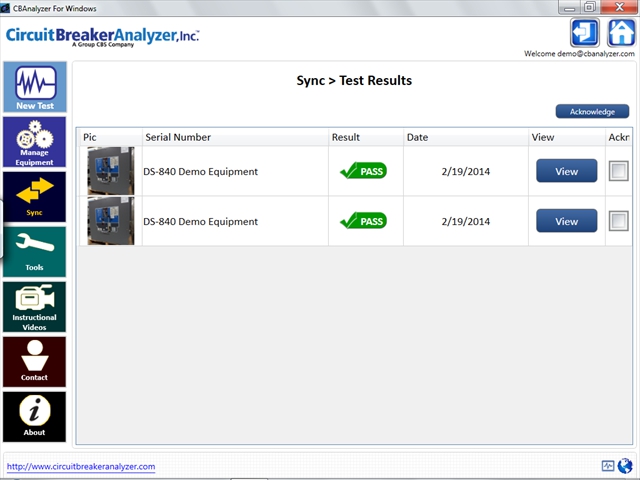The image size is (640, 480).
Task: Click the View column header
Action: coord(567,137)
